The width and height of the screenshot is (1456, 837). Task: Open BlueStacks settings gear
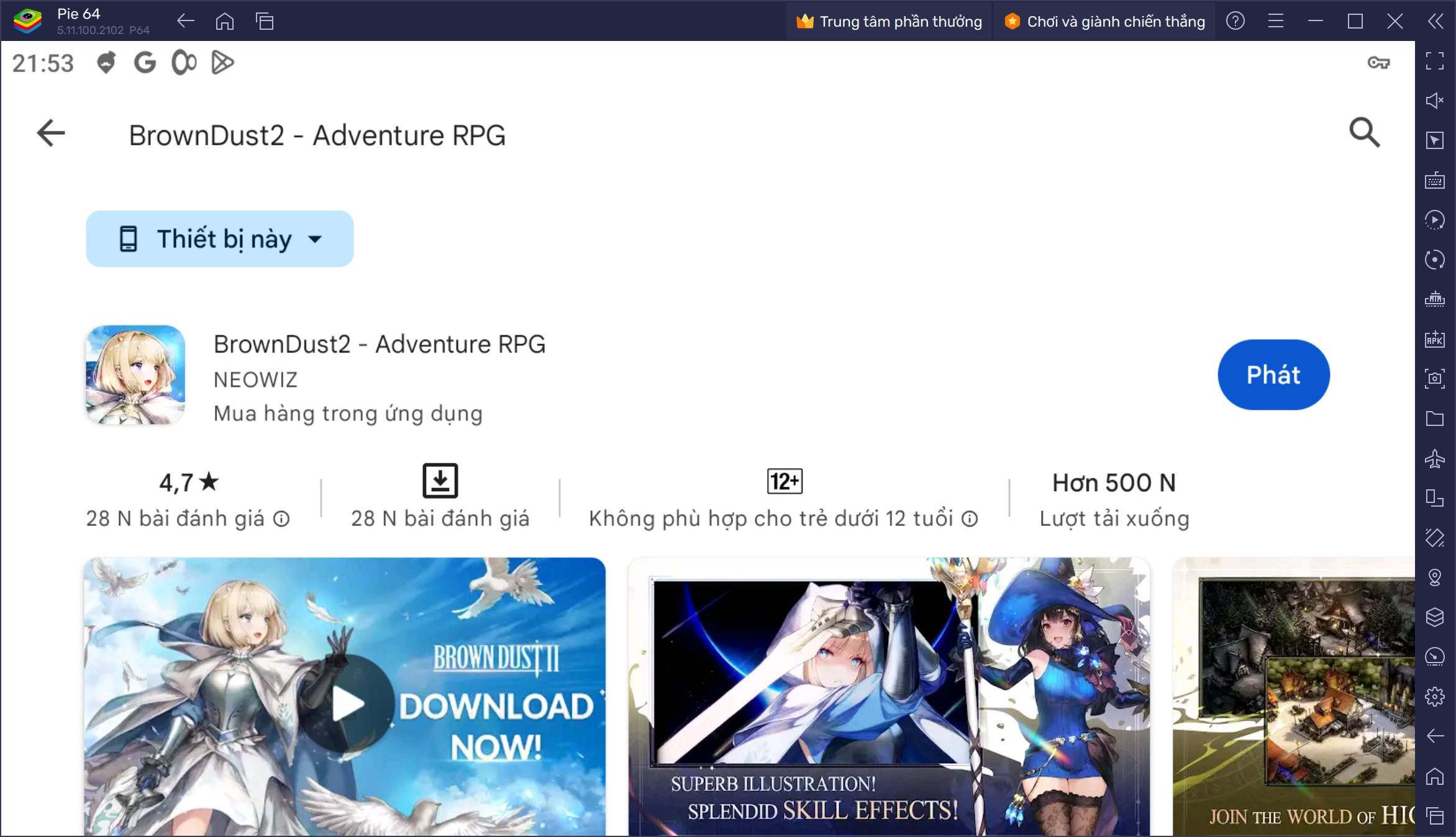click(1435, 697)
